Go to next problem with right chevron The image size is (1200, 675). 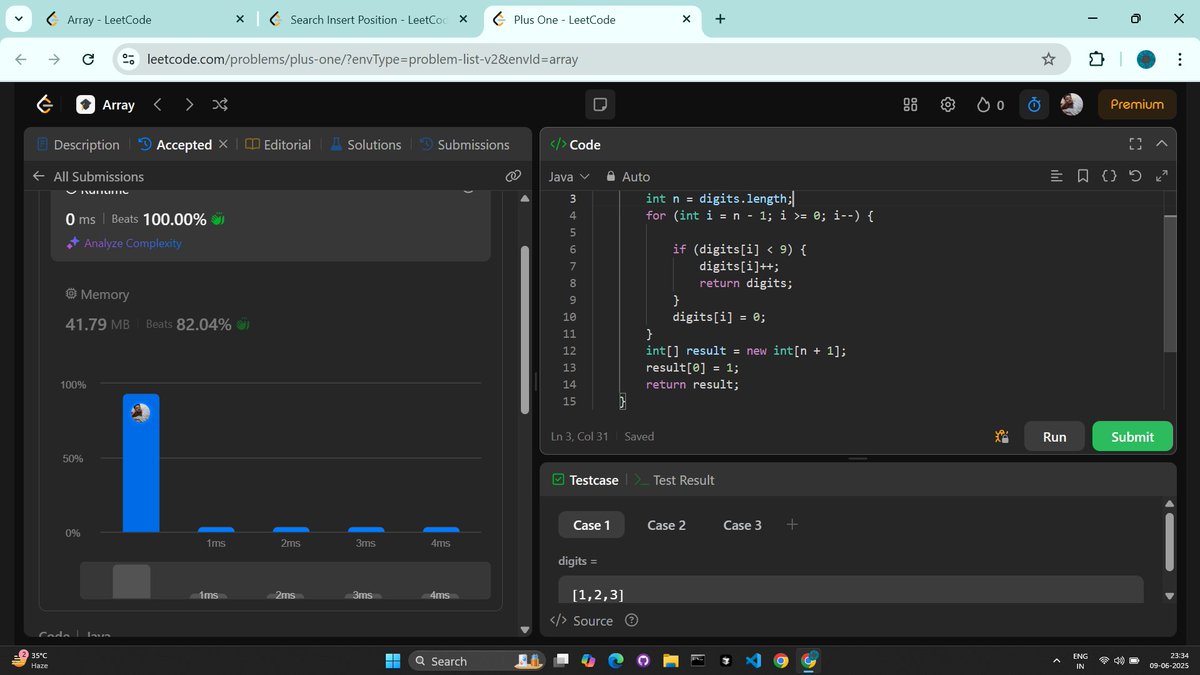tap(189, 104)
